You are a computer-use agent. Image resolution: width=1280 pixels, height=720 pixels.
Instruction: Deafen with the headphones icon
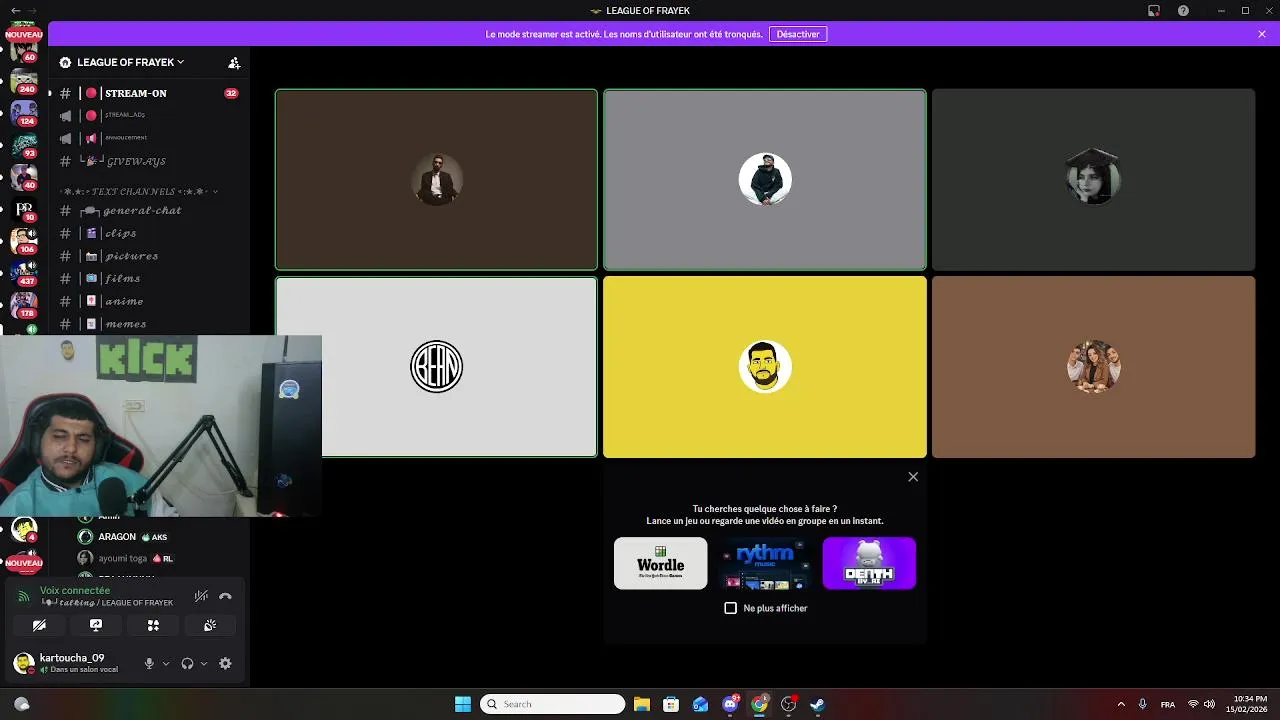pos(187,663)
